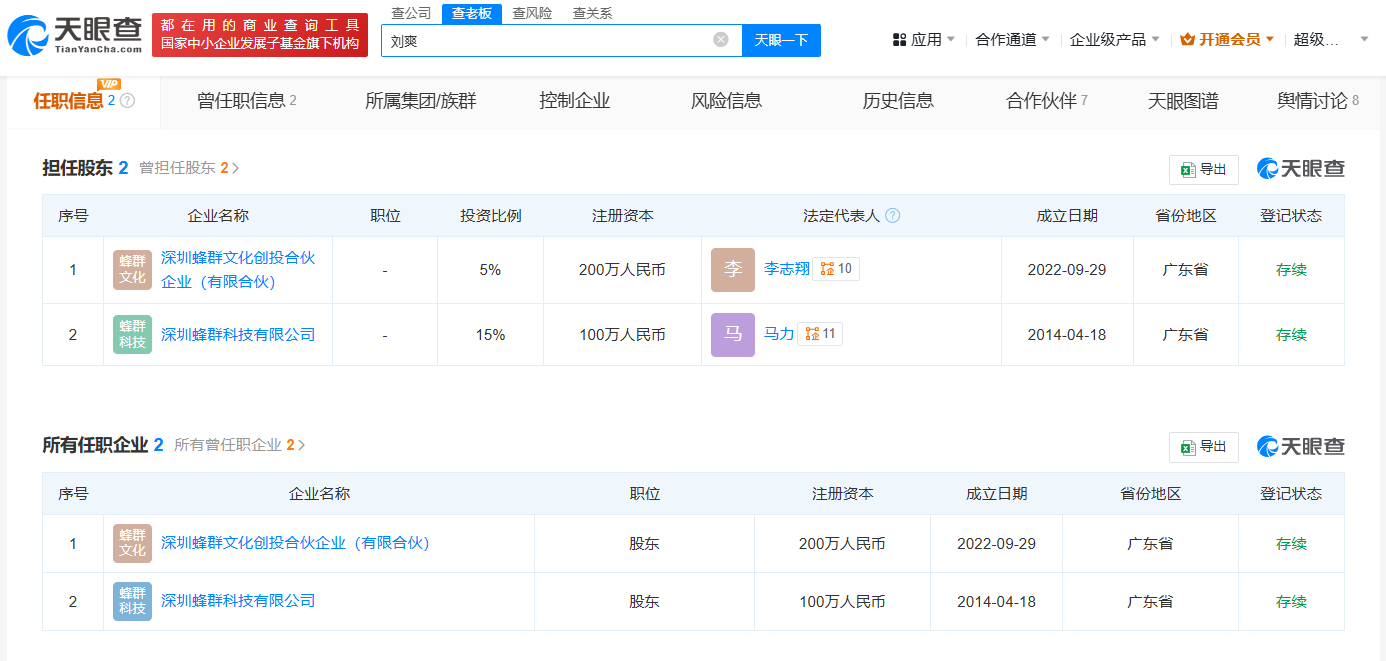Open 李志翔 relationship badge showing 10
The image size is (1386, 661).
point(836,269)
